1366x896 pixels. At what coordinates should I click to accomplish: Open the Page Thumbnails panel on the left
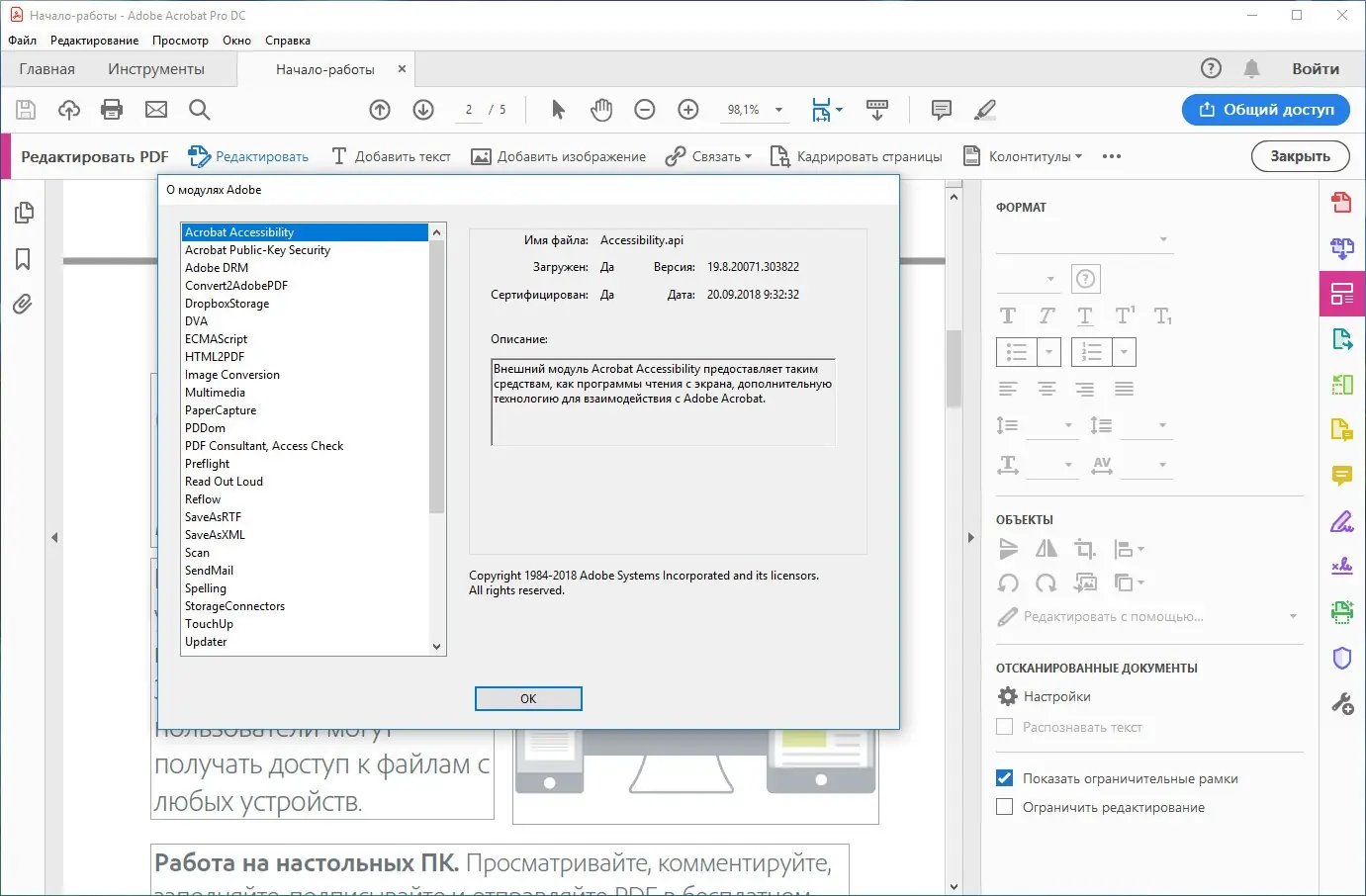pos(22,212)
